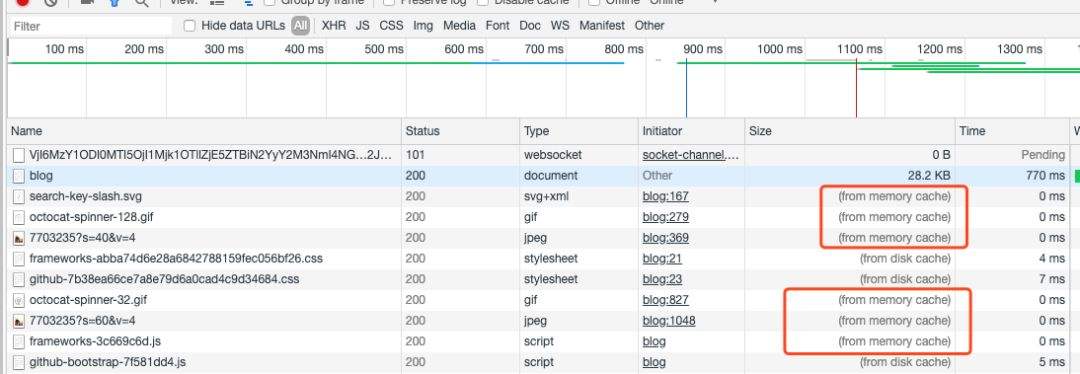Toggle the blue filter funnel icon
Viewport: 1080px width, 374px height.
coord(114,2)
